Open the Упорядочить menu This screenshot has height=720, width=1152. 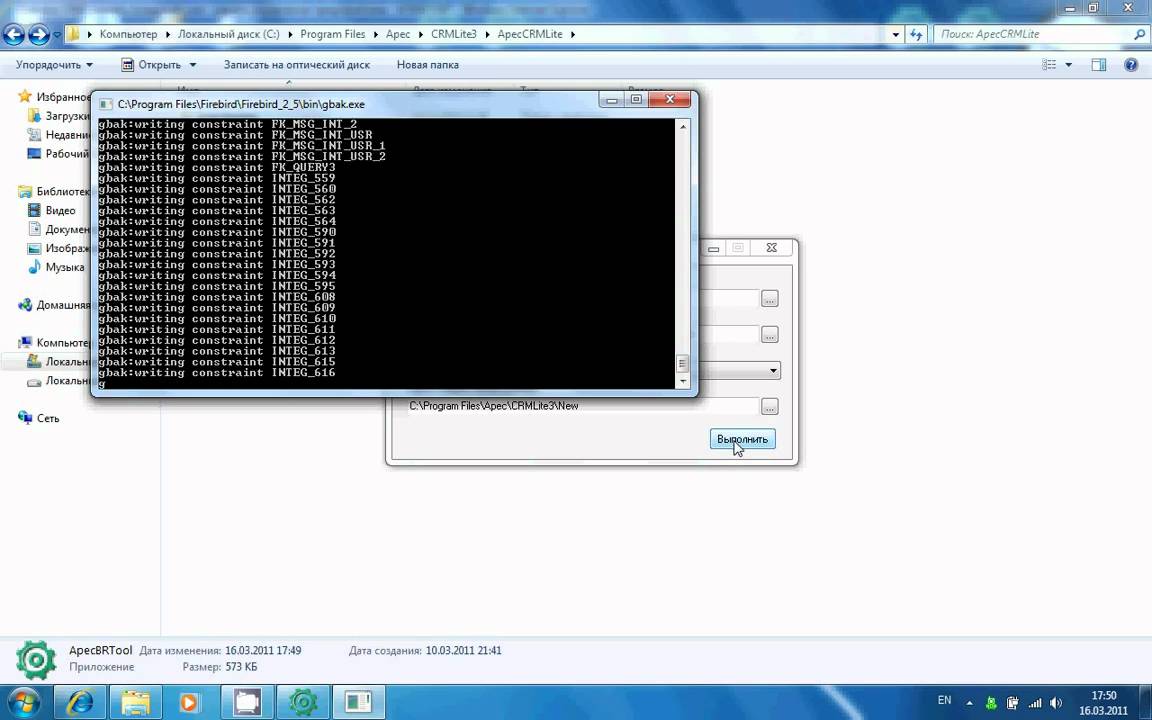point(54,65)
